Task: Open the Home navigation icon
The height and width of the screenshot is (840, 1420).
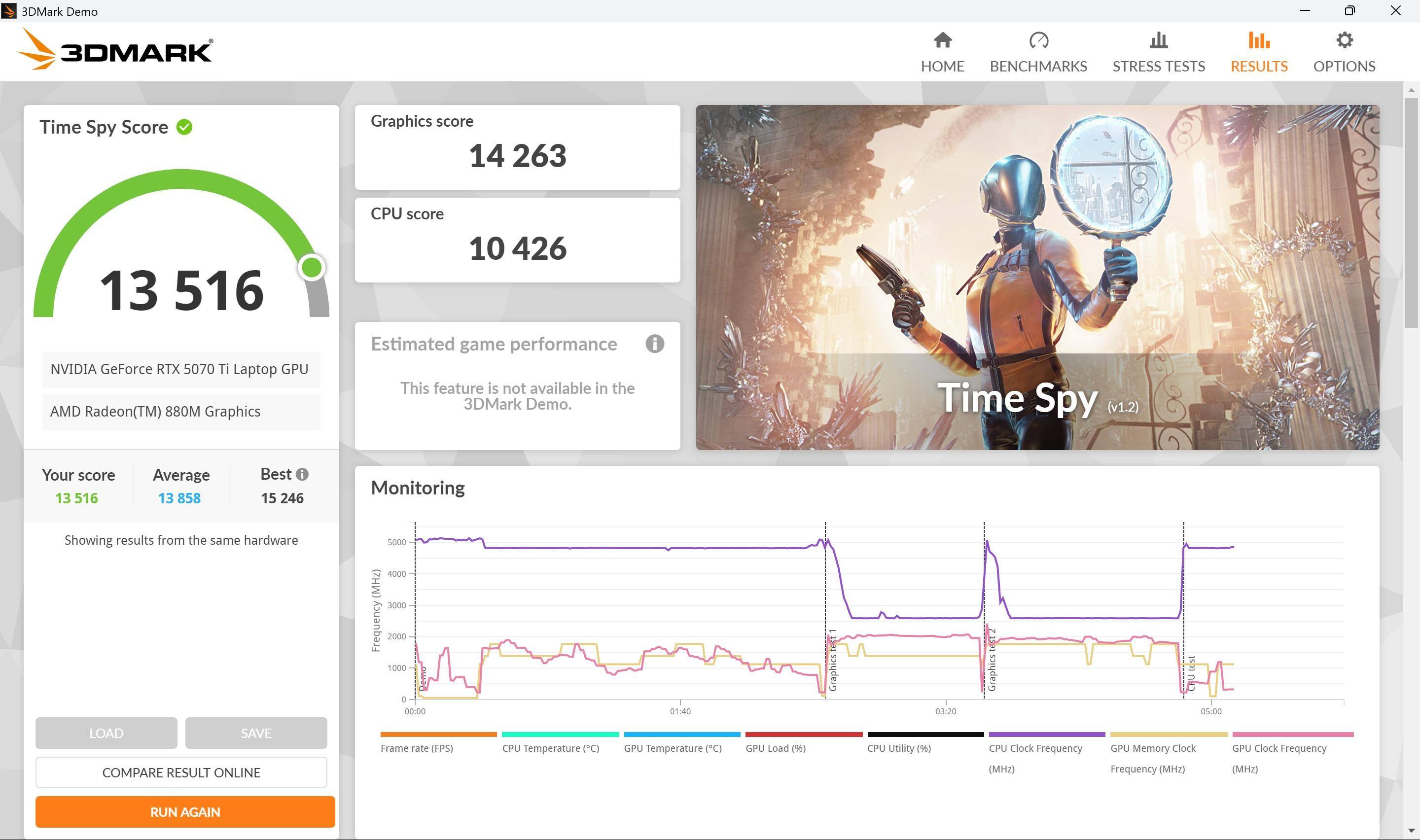Action: click(942, 40)
